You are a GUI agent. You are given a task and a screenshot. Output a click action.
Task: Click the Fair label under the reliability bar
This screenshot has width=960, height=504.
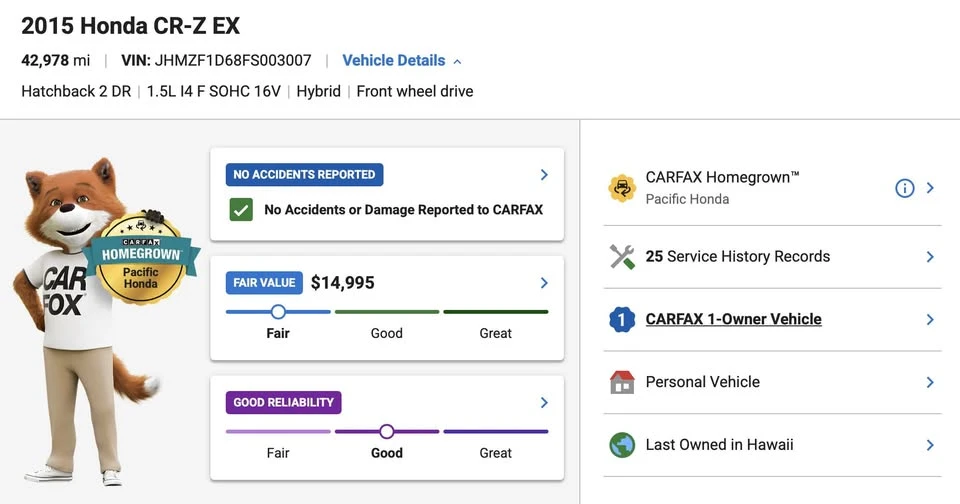pos(278,453)
